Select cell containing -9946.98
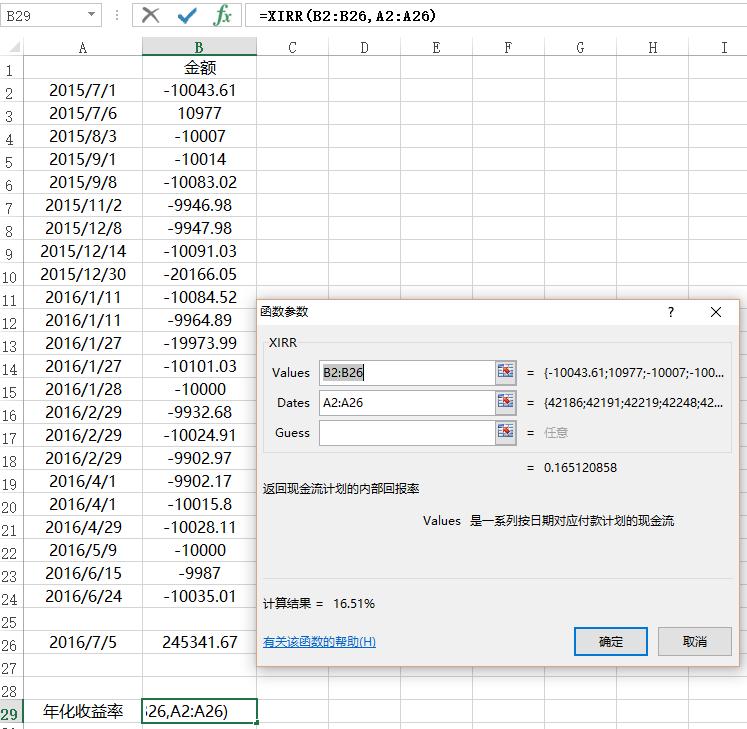This screenshot has height=729, width=747. point(199,205)
